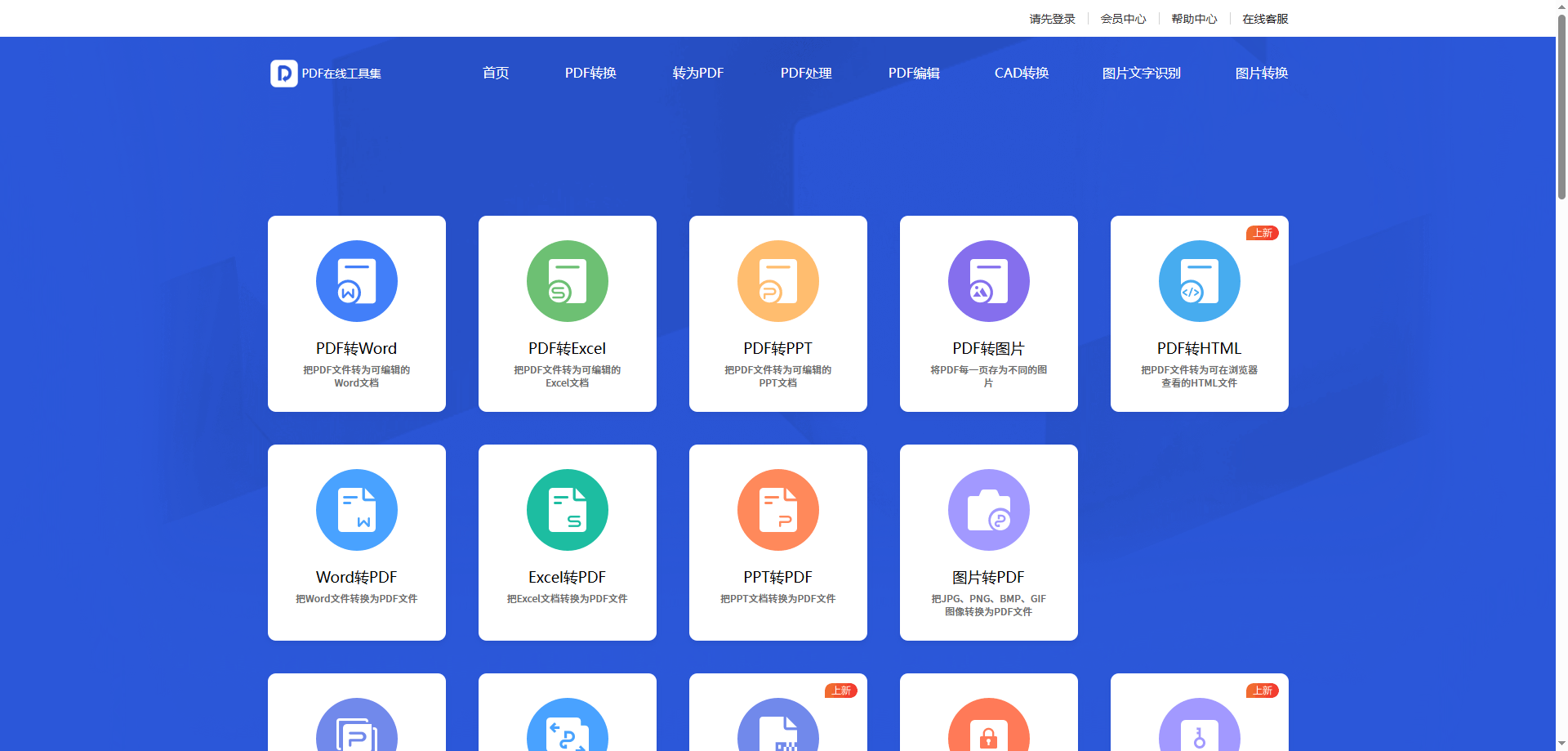Click 把PDF文件转为可编辑的Word文档 description
This screenshot has height=751, width=1568.
pos(357,376)
